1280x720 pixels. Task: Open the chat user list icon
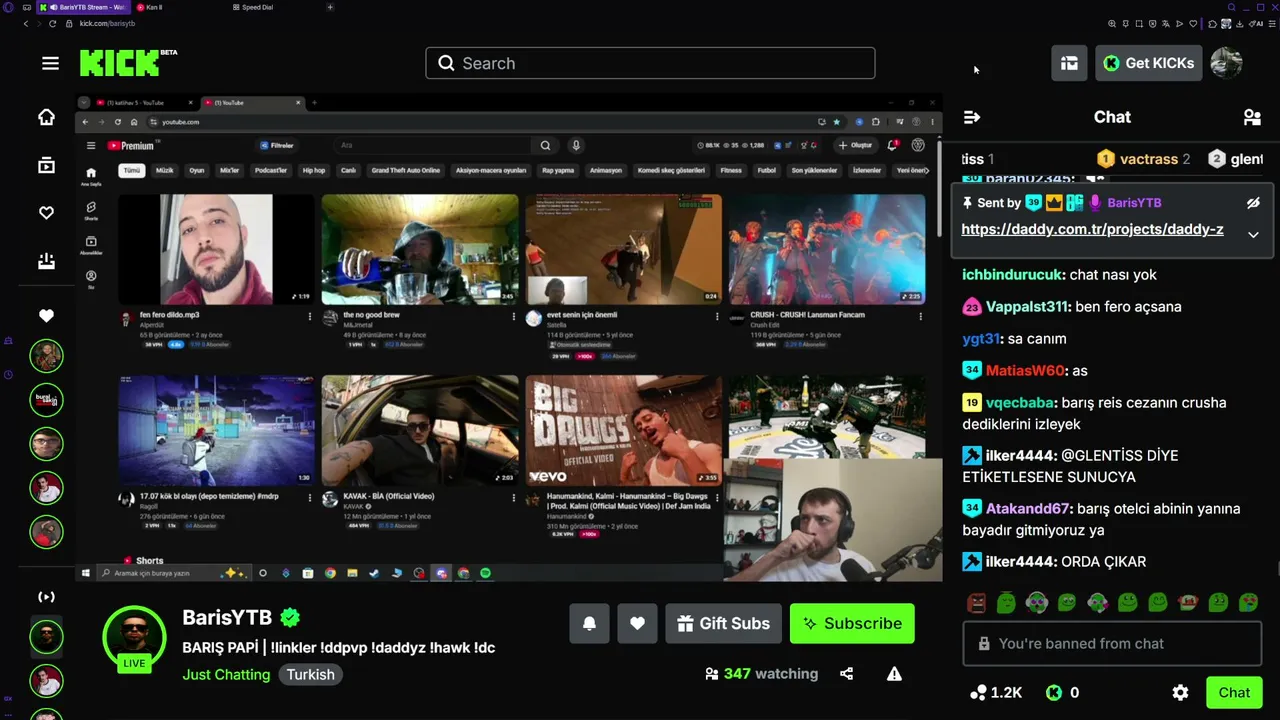pyautogui.click(x=1252, y=117)
